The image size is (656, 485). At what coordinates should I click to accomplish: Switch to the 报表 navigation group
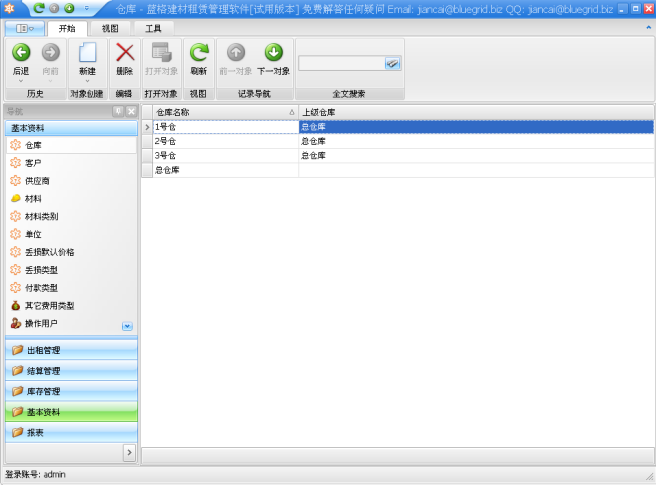click(x=71, y=432)
